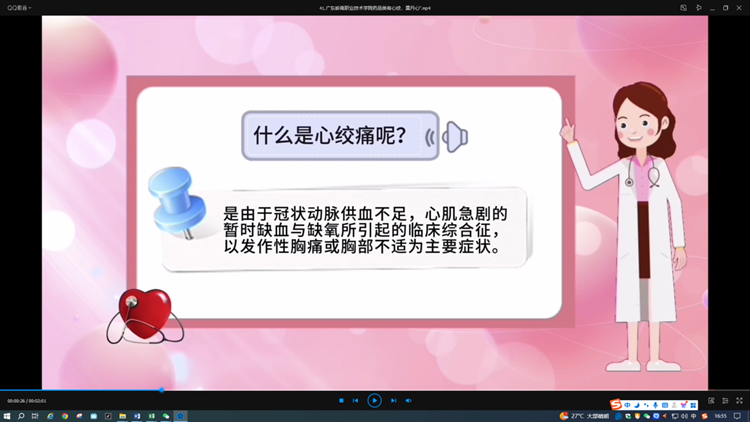Click the video progress bar
The width and height of the screenshot is (750, 422).
click(x=300, y=390)
